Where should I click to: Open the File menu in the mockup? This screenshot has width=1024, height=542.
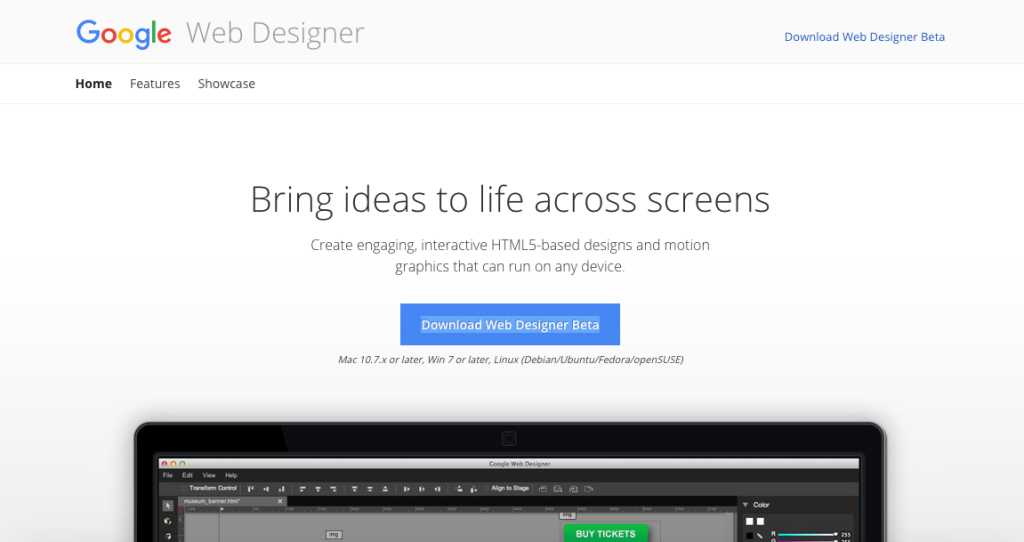pyautogui.click(x=168, y=475)
